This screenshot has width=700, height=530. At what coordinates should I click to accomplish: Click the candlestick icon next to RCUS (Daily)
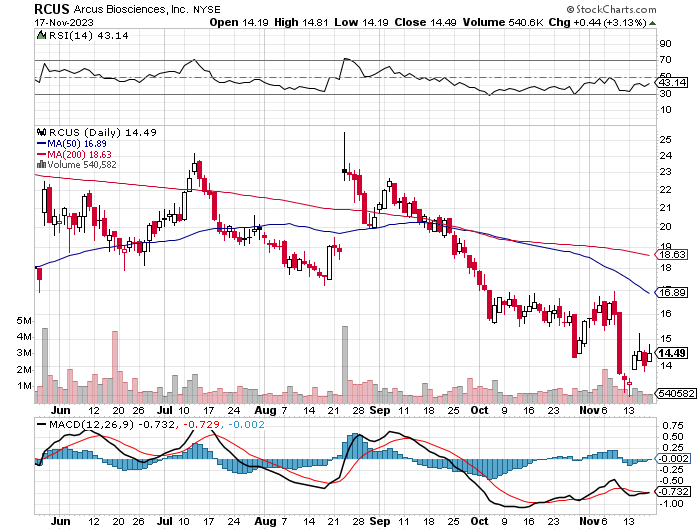click(42, 132)
